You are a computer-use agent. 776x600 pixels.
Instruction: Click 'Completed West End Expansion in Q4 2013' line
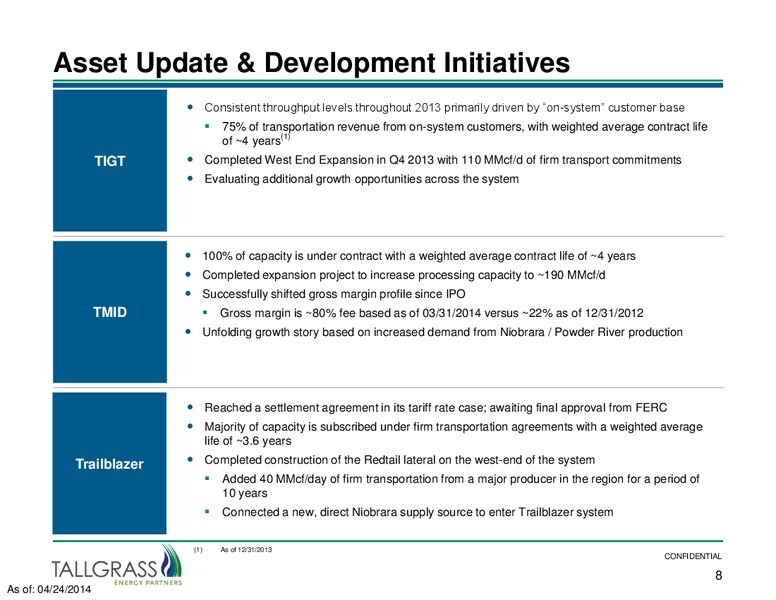coord(443,160)
